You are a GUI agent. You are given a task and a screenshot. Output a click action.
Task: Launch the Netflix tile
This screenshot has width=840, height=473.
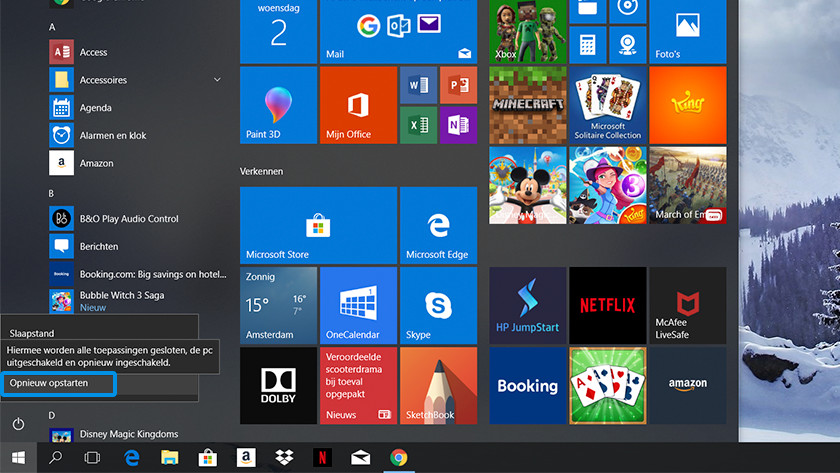coord(608,305)
